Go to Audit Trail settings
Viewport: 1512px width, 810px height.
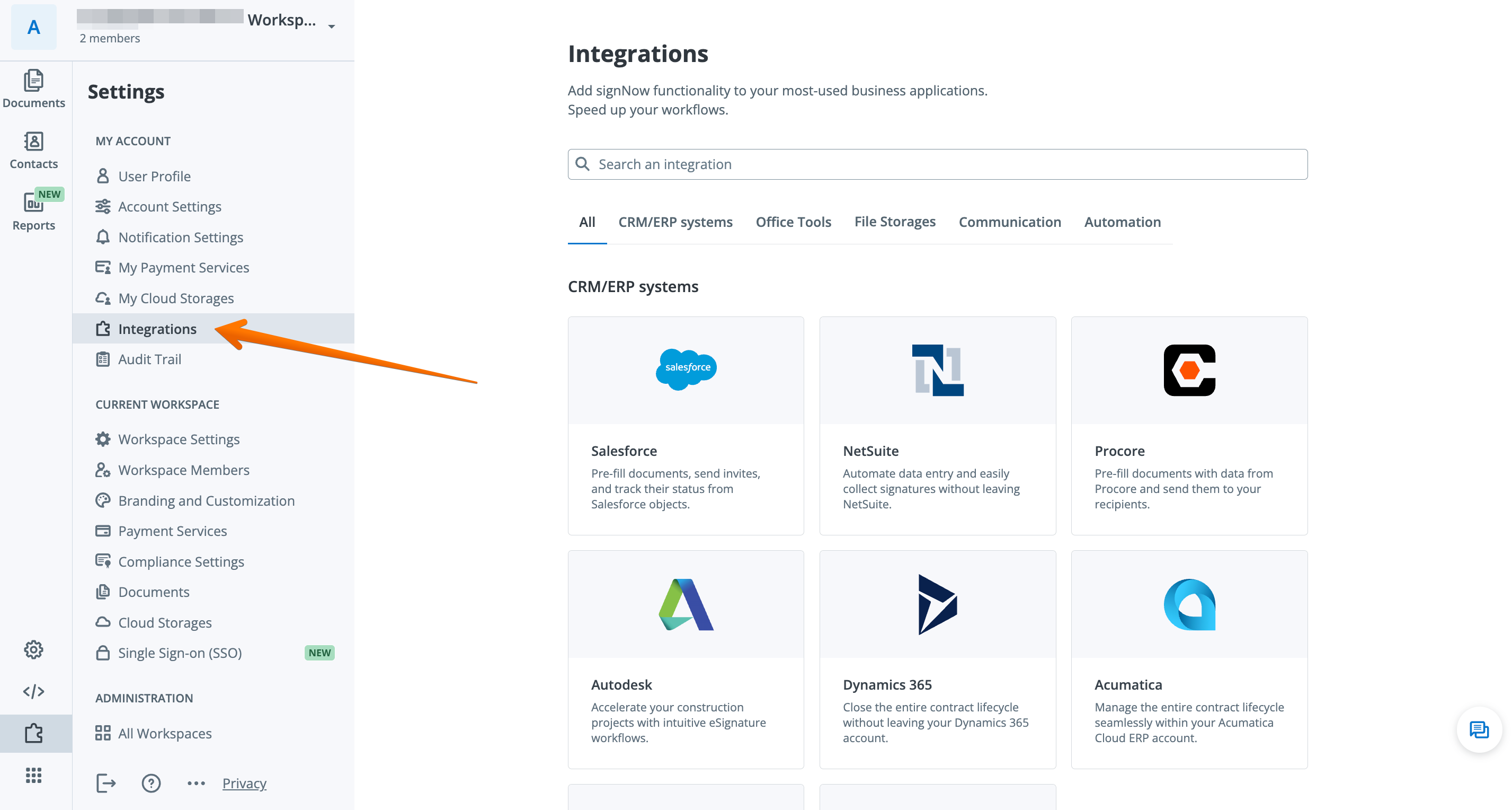150,359
